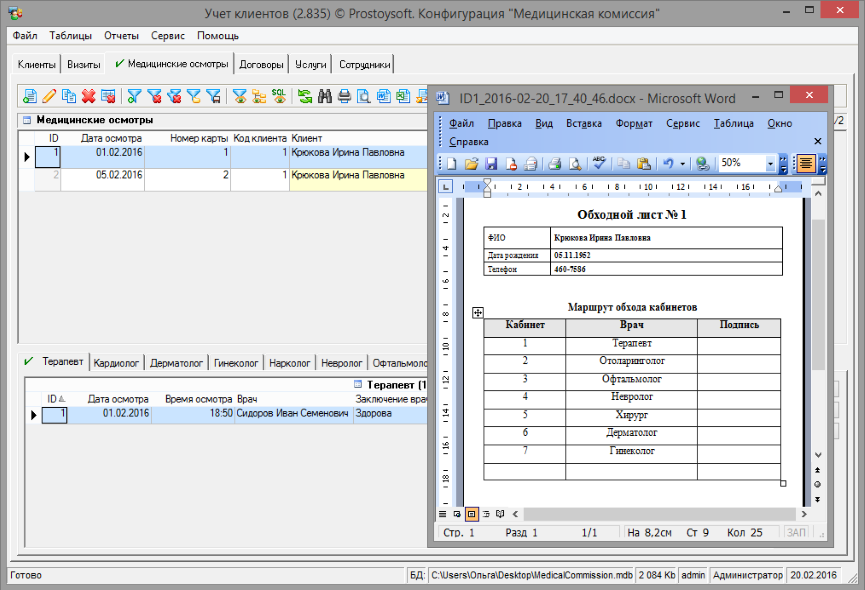
Task: Open the Отчеты menu
Action: [x=121, y=35]
